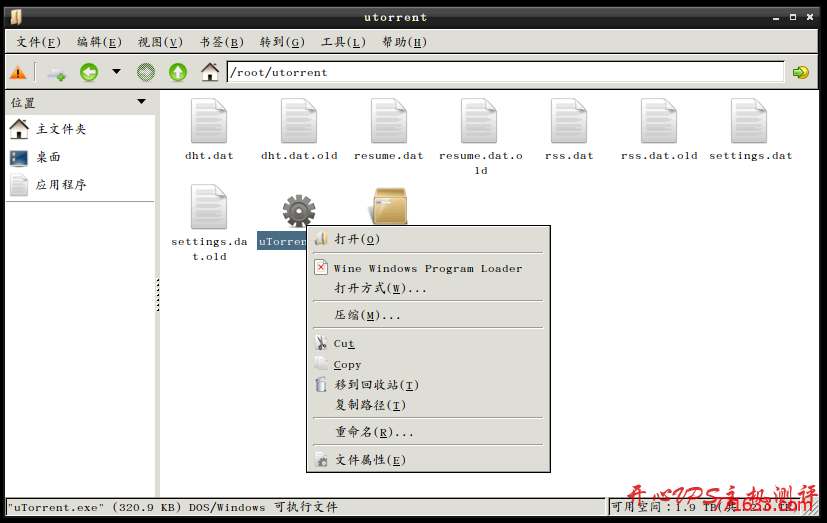Go to home folder toolbar icon
The height and width of the screenshot is (523, 827).
pos(210,72)
